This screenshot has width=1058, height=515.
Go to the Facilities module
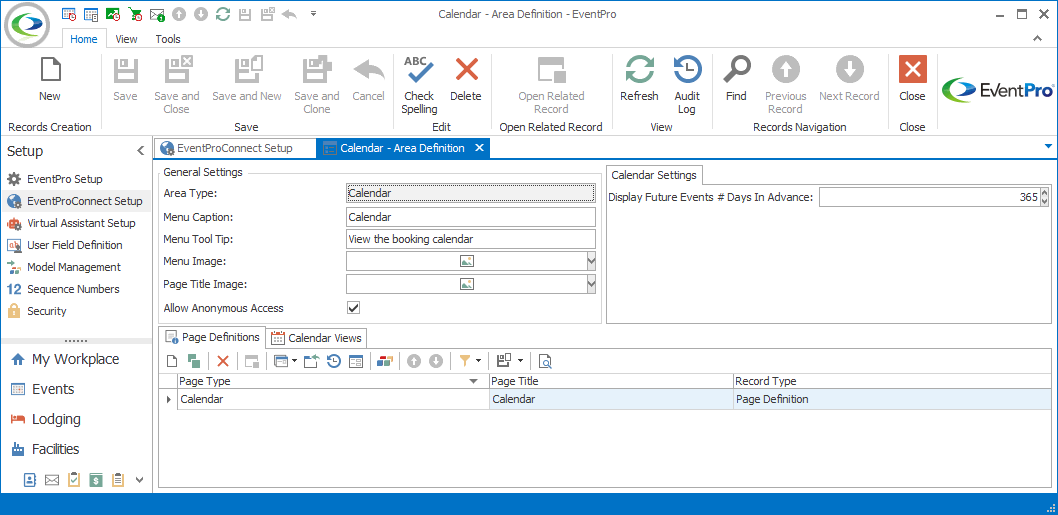point(55,449)
